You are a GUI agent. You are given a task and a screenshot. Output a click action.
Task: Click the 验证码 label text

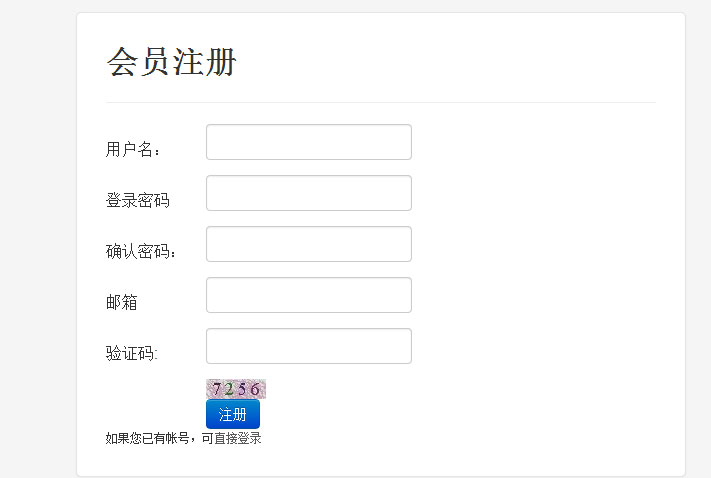[x=132, y=354]
